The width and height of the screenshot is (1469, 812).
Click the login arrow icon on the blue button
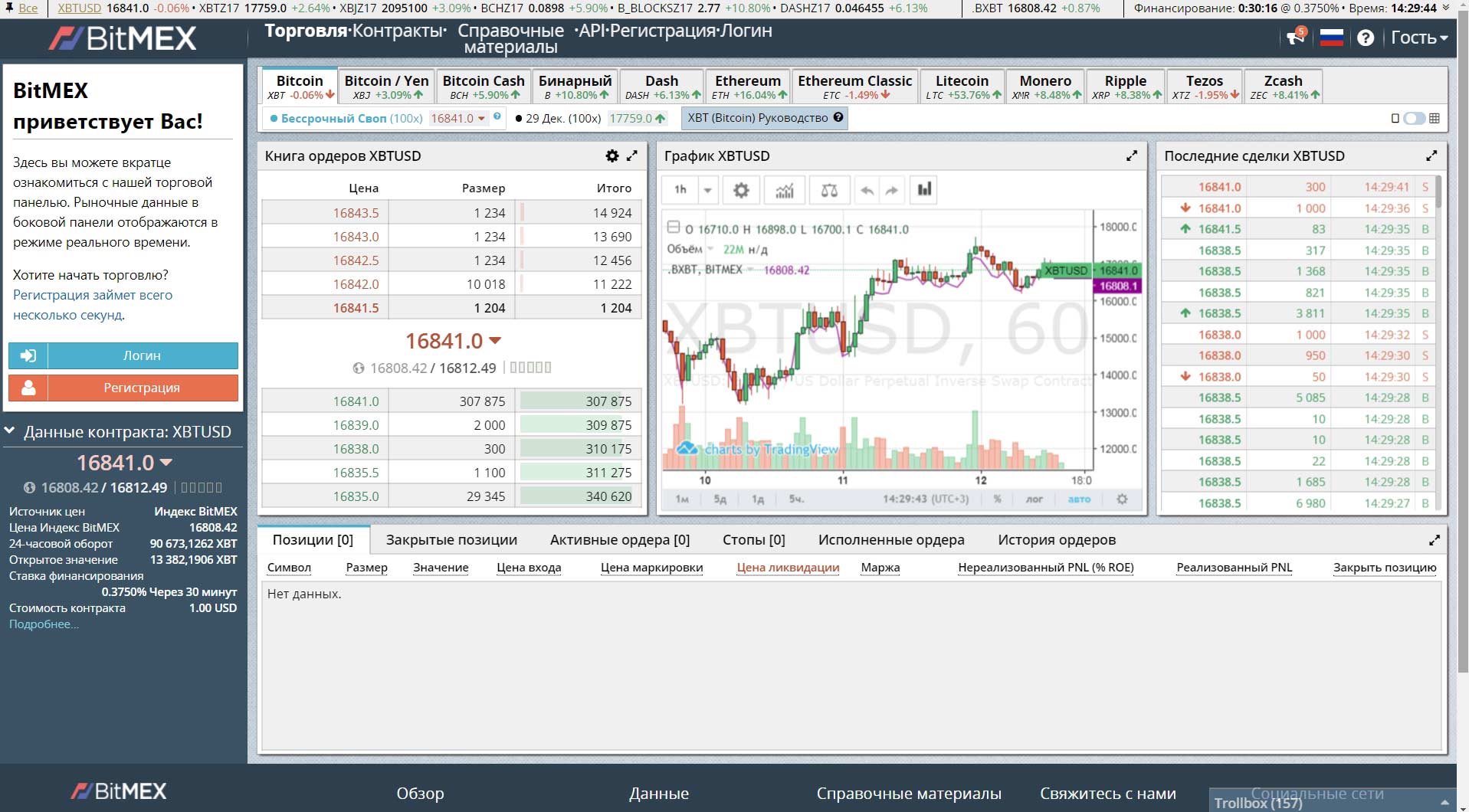(28, 355)
